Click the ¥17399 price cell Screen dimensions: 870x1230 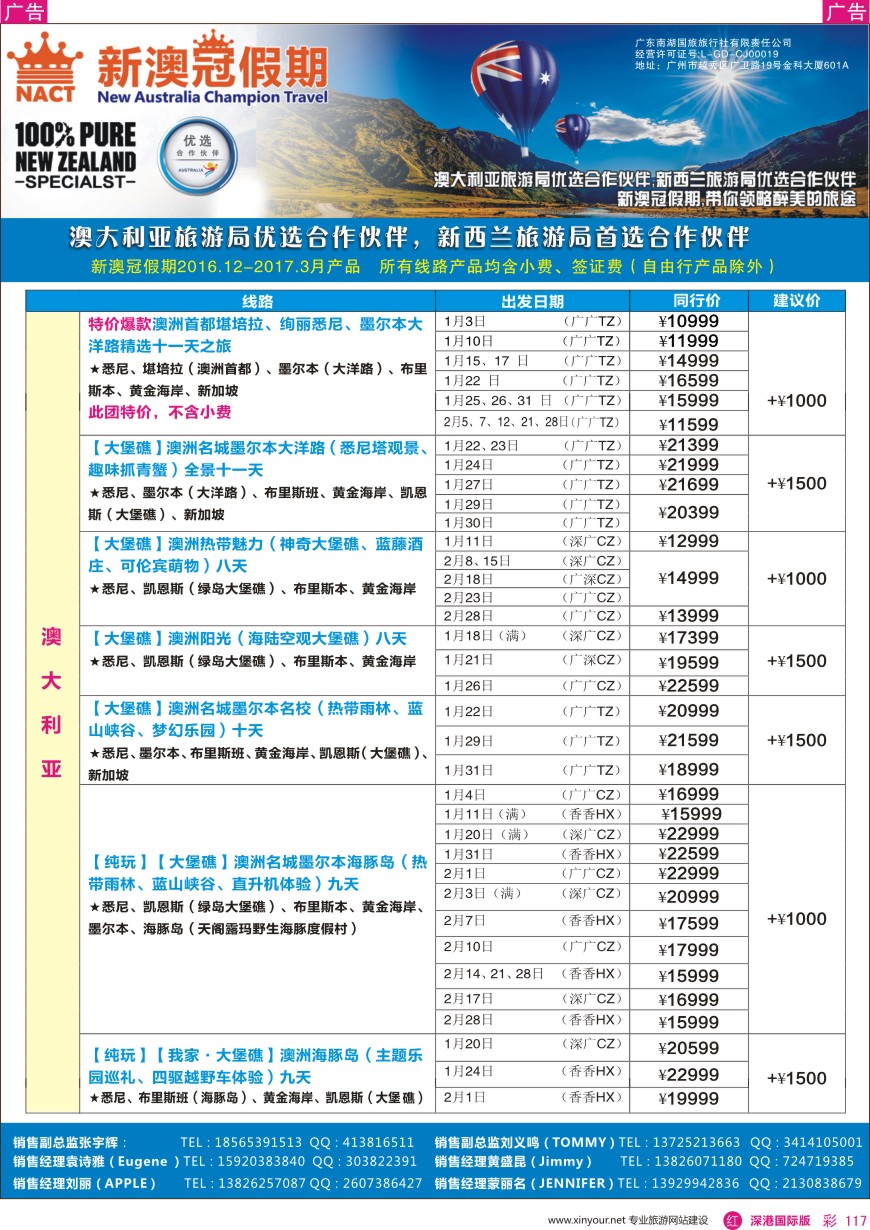click(689, 637)
